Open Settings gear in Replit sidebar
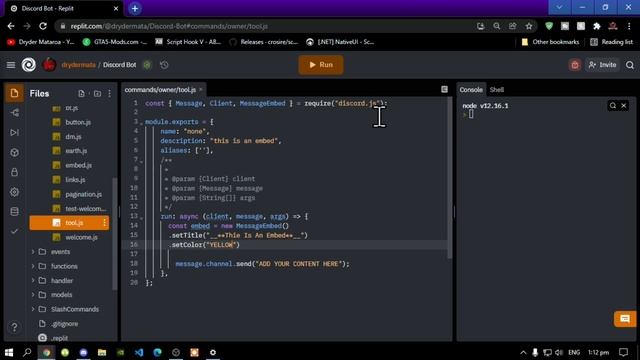 [x=14, y=192]
